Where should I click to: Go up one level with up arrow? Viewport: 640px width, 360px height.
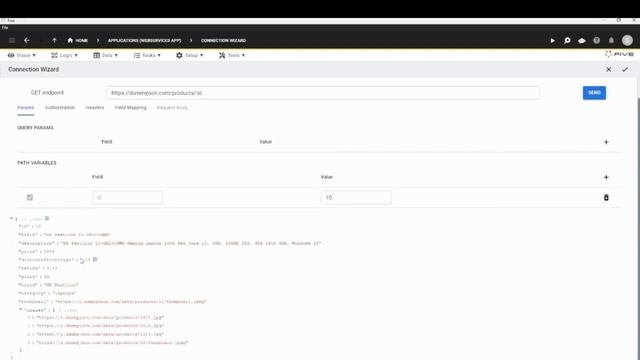[54, 40]
